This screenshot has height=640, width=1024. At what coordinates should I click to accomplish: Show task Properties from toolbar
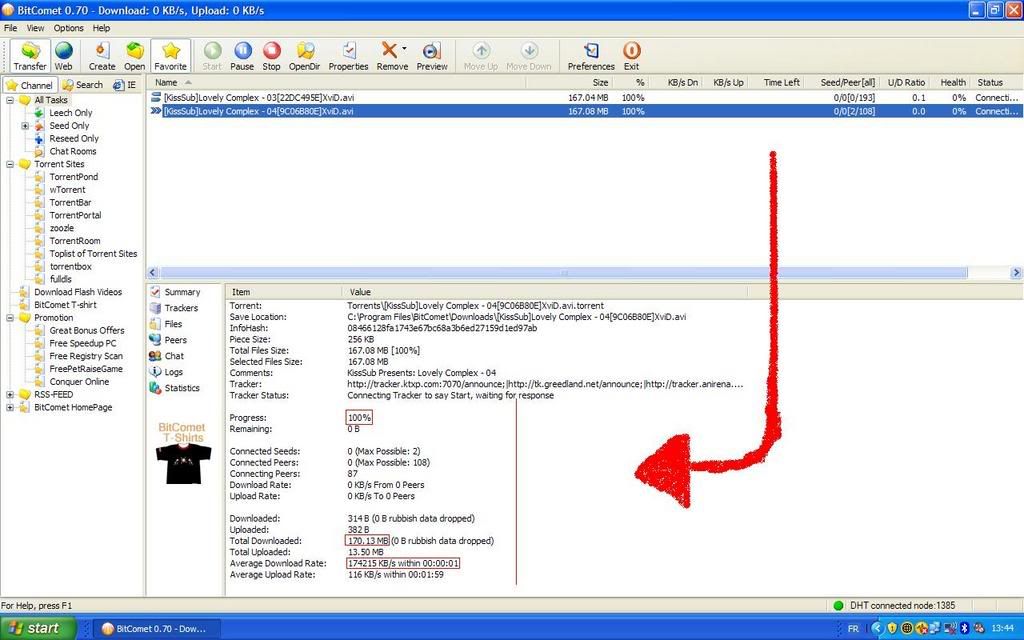pos(348,56)
